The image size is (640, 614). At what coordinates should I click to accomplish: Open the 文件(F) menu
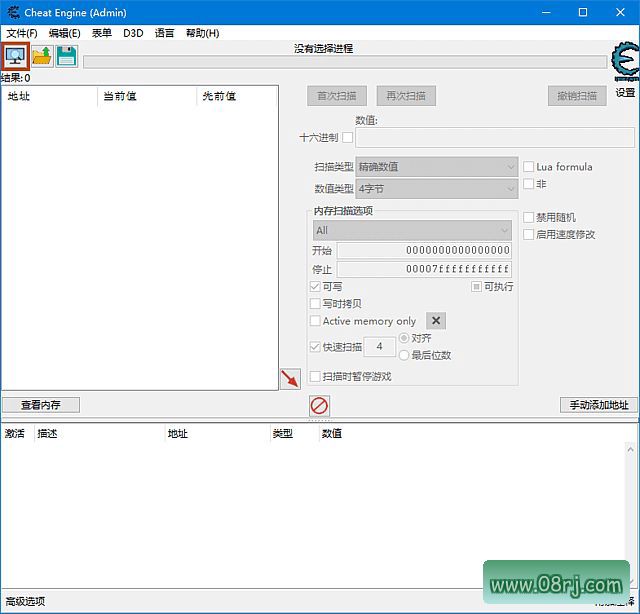[22, 33]
